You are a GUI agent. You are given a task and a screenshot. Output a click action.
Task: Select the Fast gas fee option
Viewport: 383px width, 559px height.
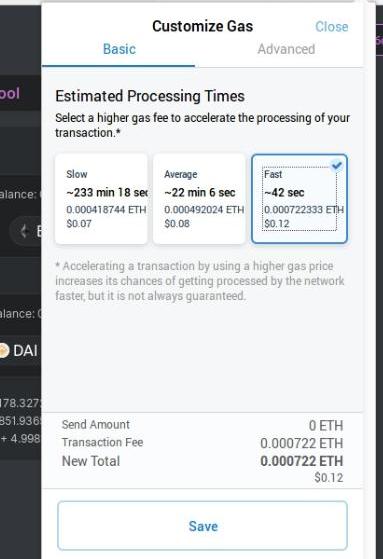(x=300, y=199)
